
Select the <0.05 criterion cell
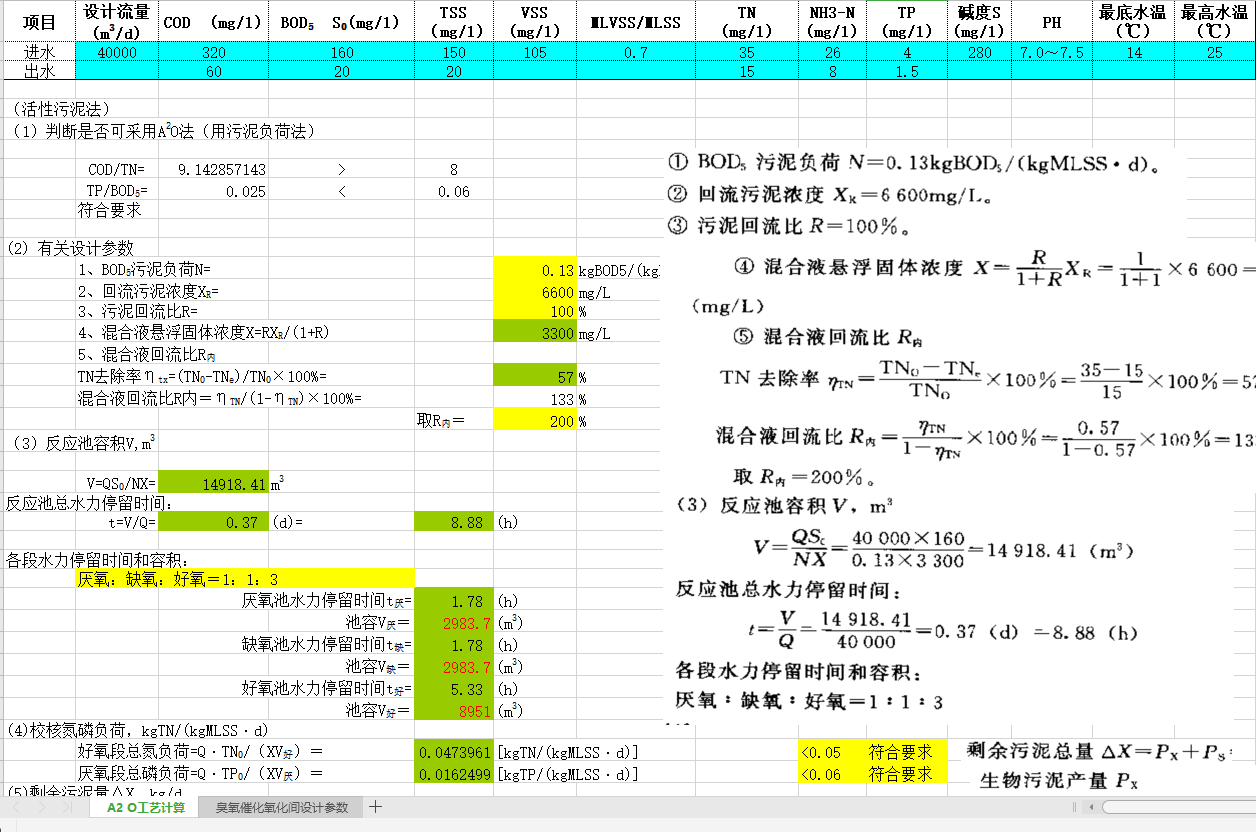click(832, 751)
